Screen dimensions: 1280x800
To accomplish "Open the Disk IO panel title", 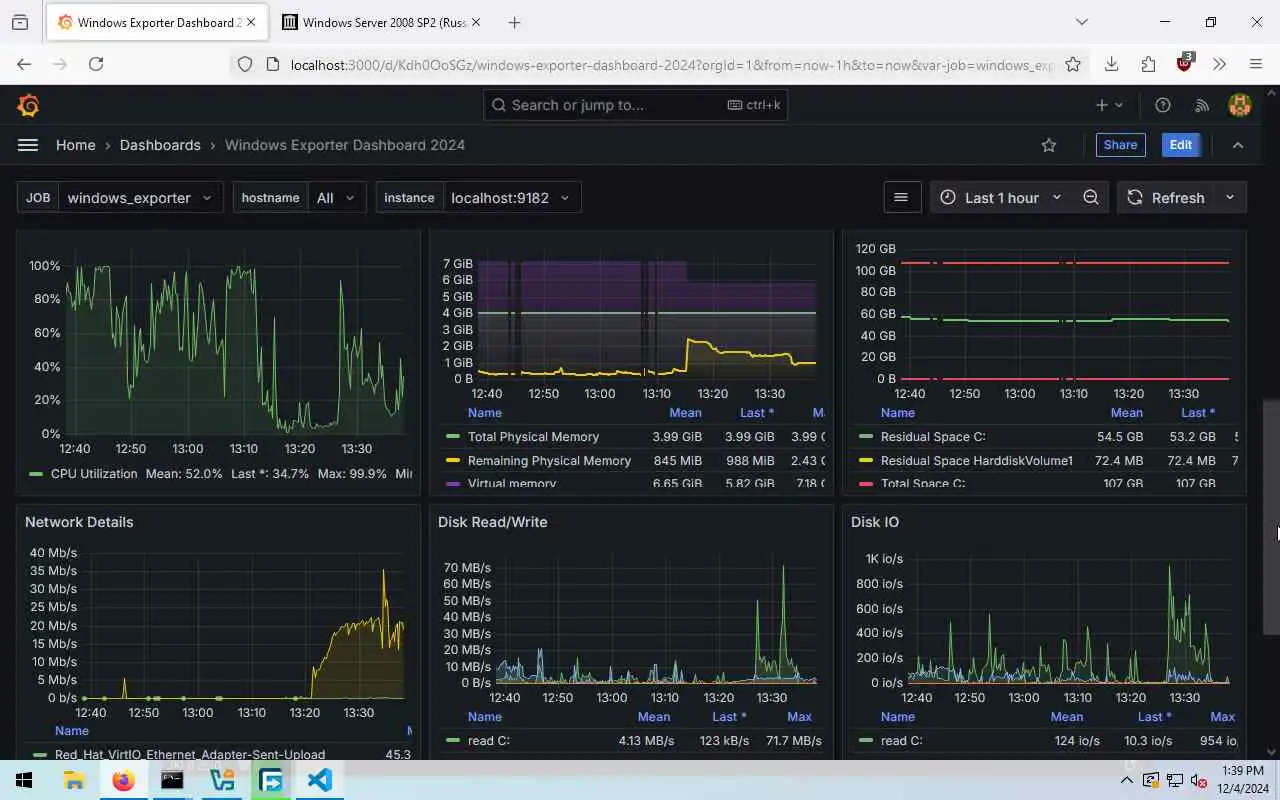I will click(x=875, y=522).
